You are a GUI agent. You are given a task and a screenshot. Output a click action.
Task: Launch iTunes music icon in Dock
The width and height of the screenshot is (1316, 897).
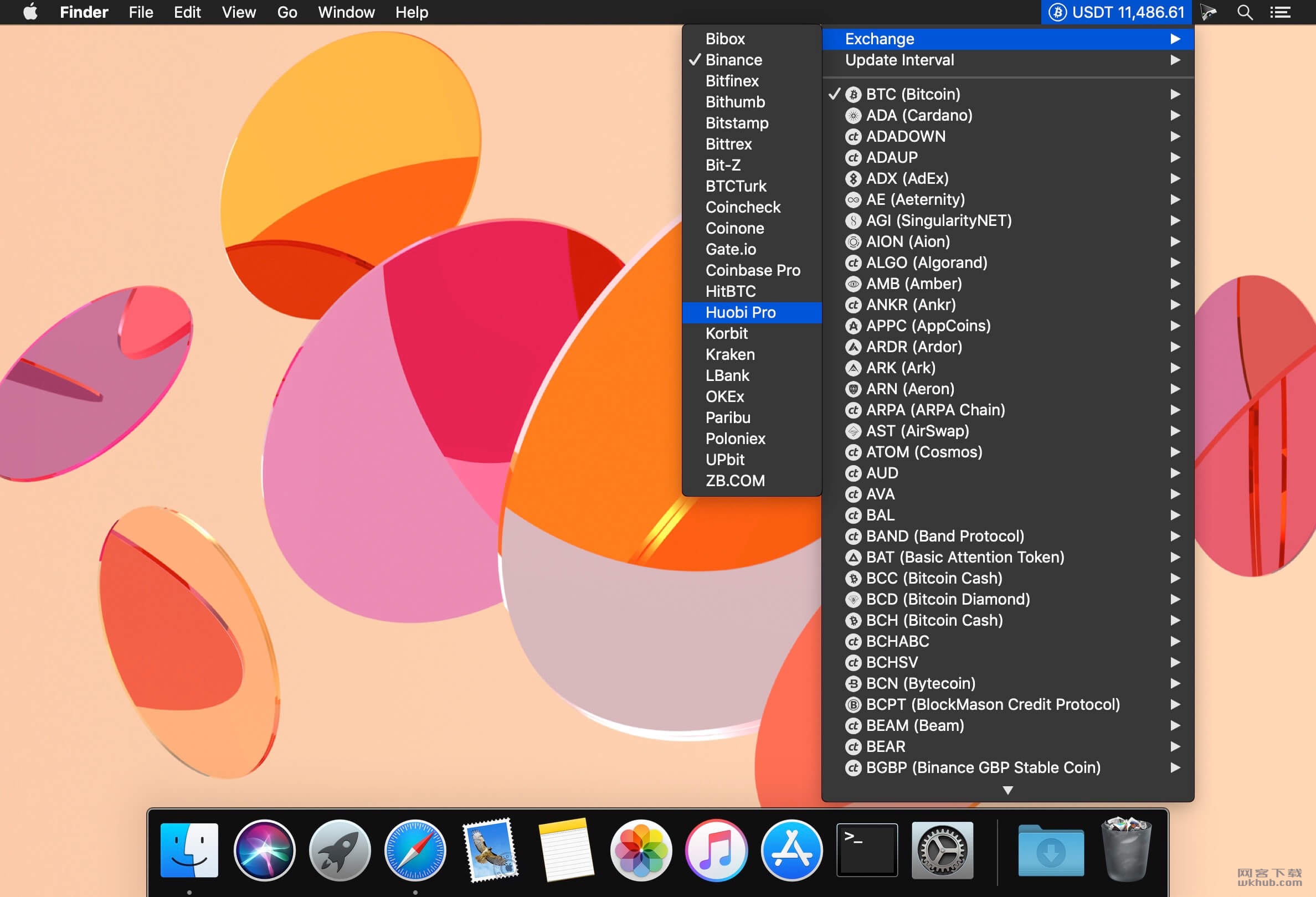click(716, 849)
